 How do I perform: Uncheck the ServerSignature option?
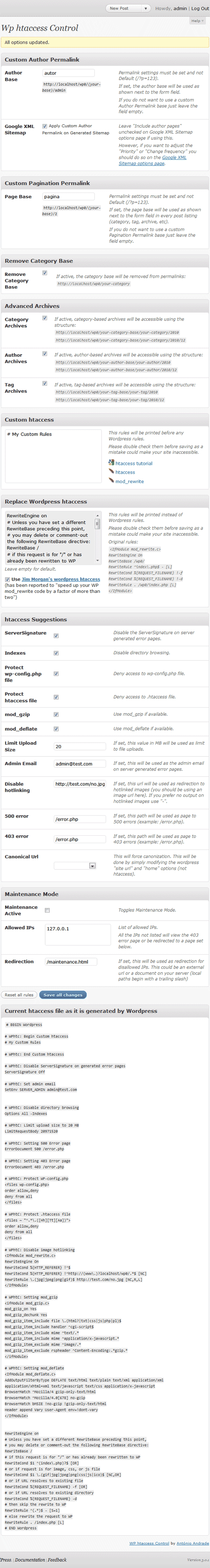(x=56, y=636)
